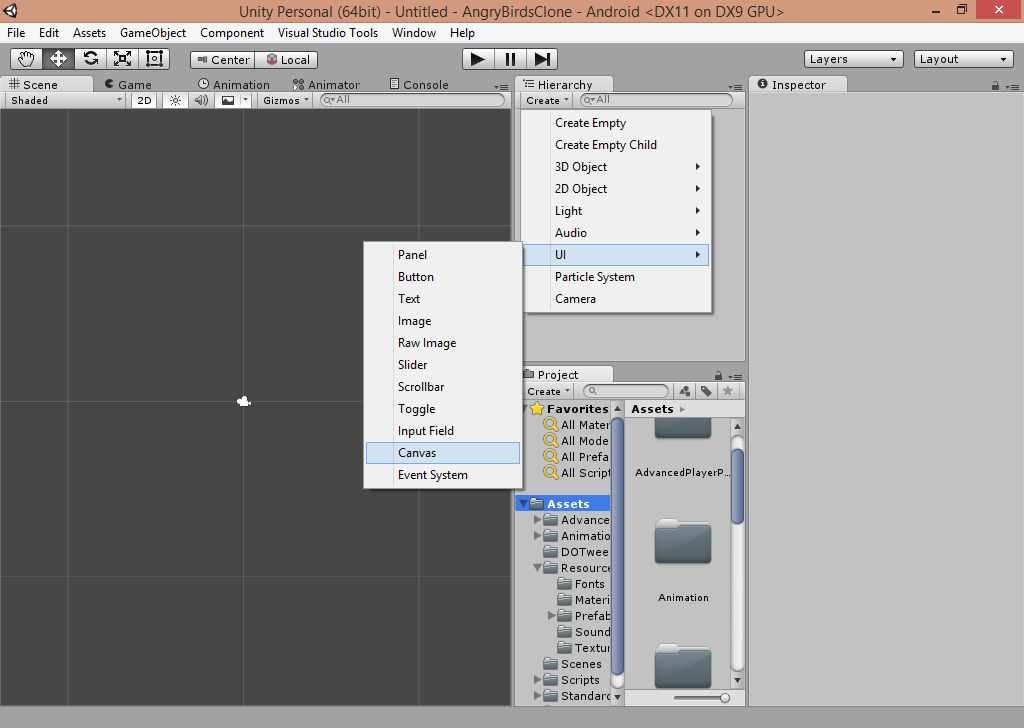1024x728 pixels.
Task: Switch to the Game tab
Action: pos(128,84)
